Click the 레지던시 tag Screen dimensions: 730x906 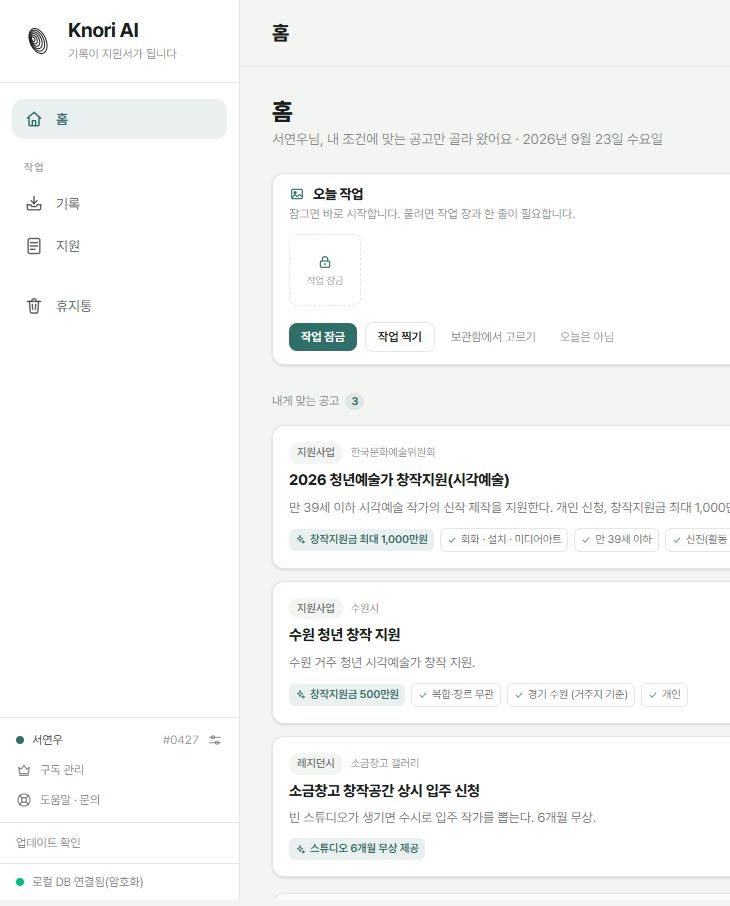click(316, 763)
